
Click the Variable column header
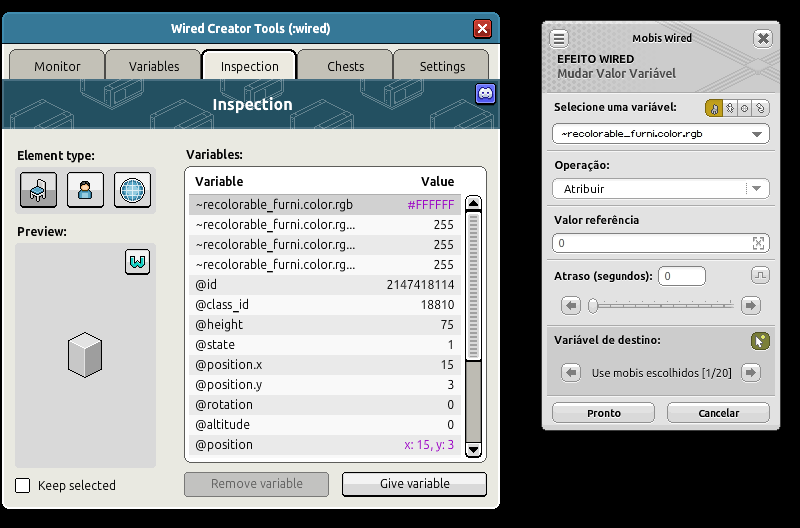219,182
